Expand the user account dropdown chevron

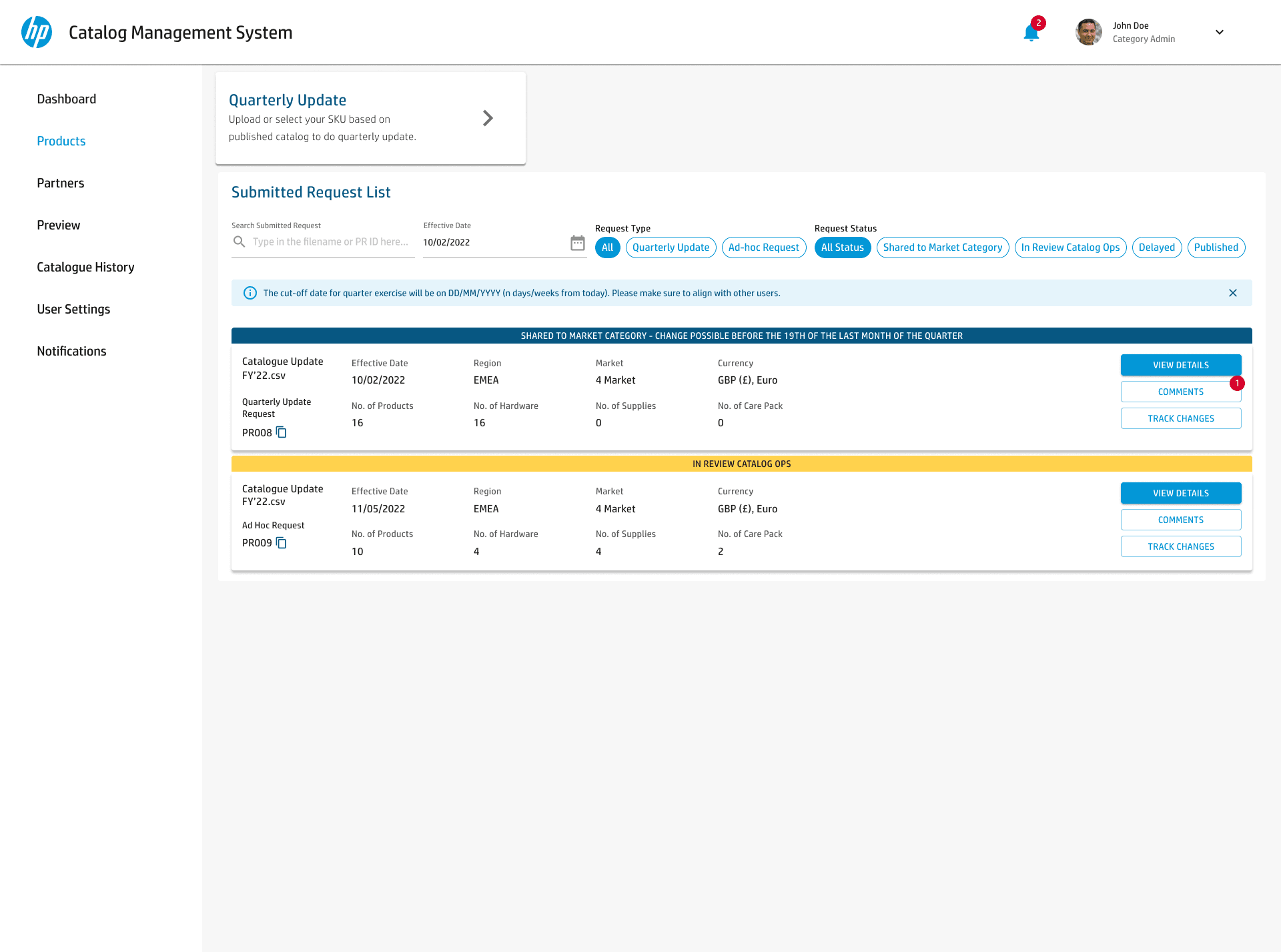click(1220, 32)
